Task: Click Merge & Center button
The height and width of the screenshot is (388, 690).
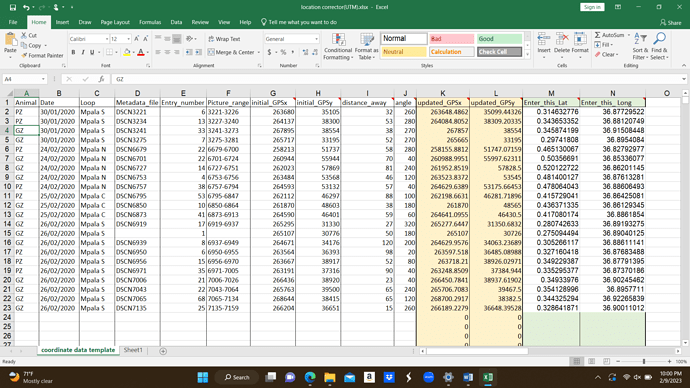Action: [231, 52]
